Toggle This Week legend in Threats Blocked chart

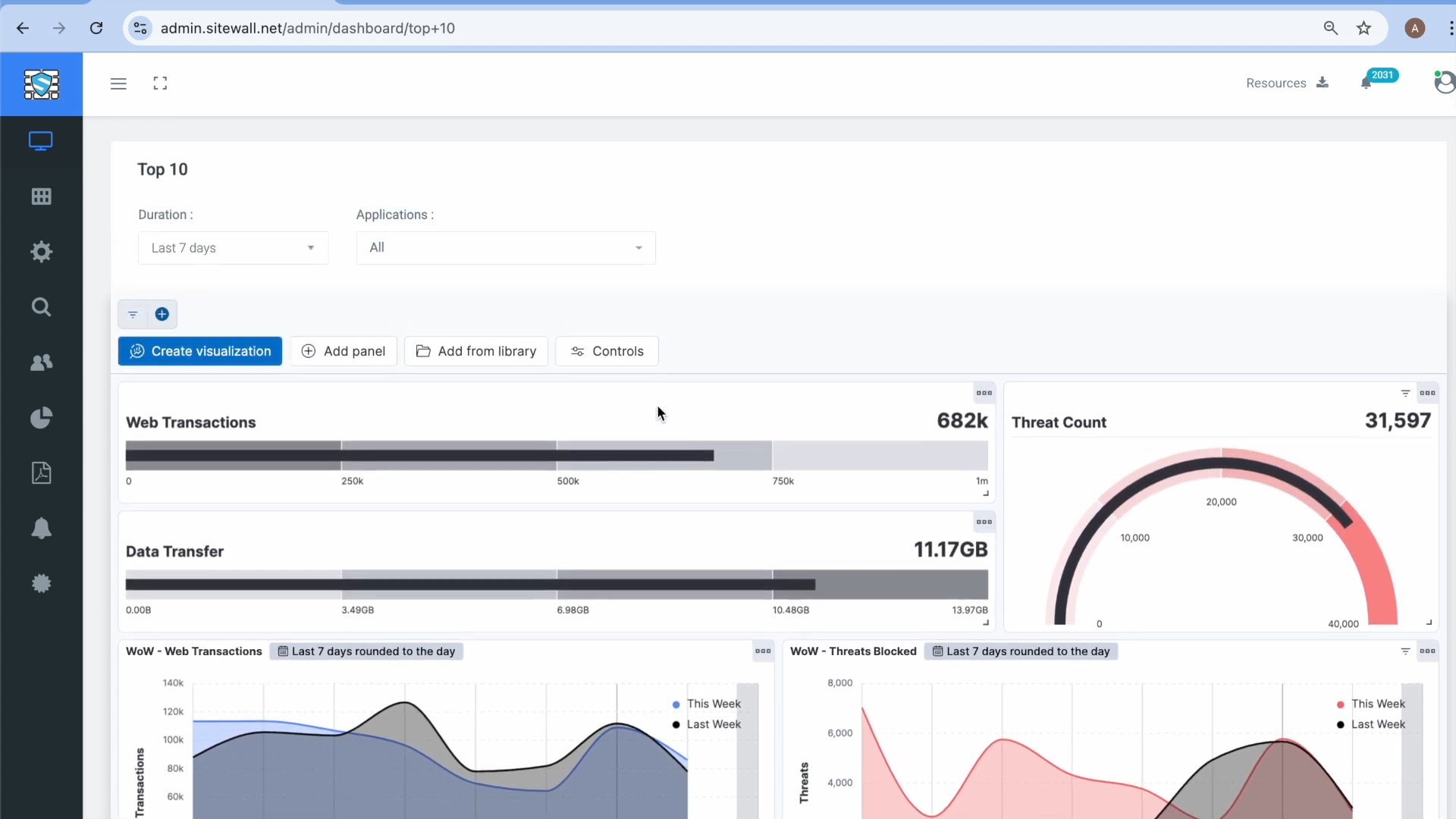pyautogui.click(x=1371, y=704)
